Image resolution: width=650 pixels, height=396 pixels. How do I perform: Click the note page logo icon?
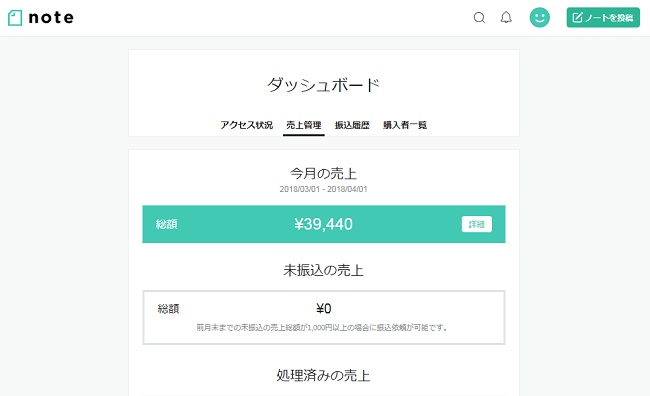pos(15,18)
